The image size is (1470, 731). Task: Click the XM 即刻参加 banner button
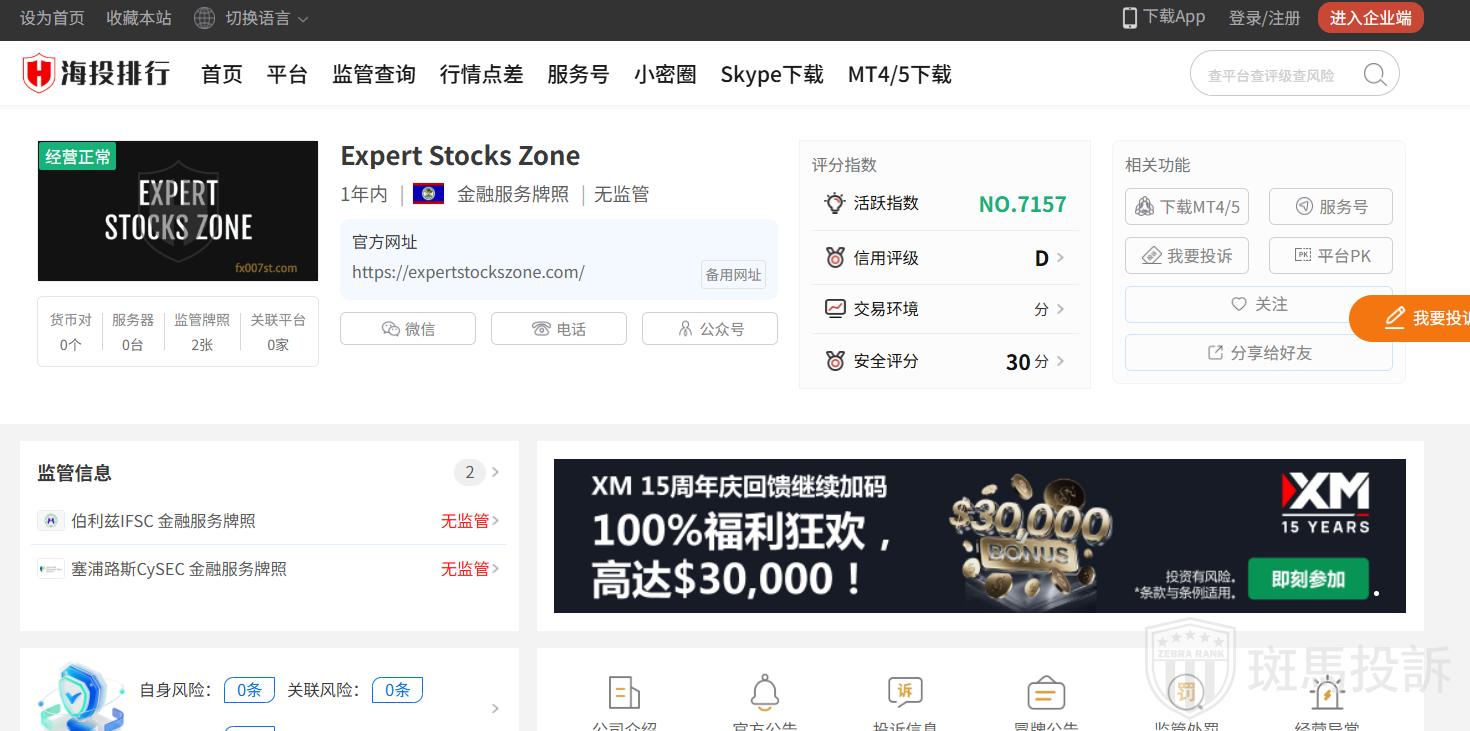coord(1308,579)
